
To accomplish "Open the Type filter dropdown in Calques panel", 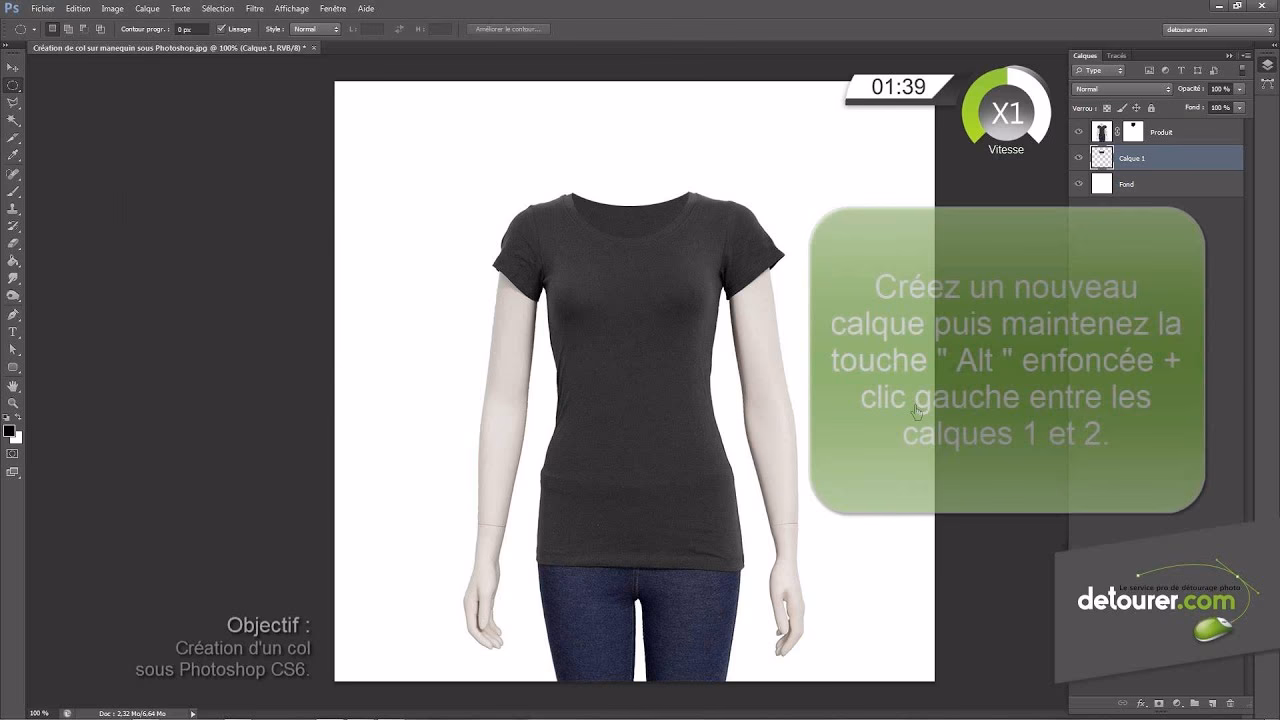I will coord(1098,70).
